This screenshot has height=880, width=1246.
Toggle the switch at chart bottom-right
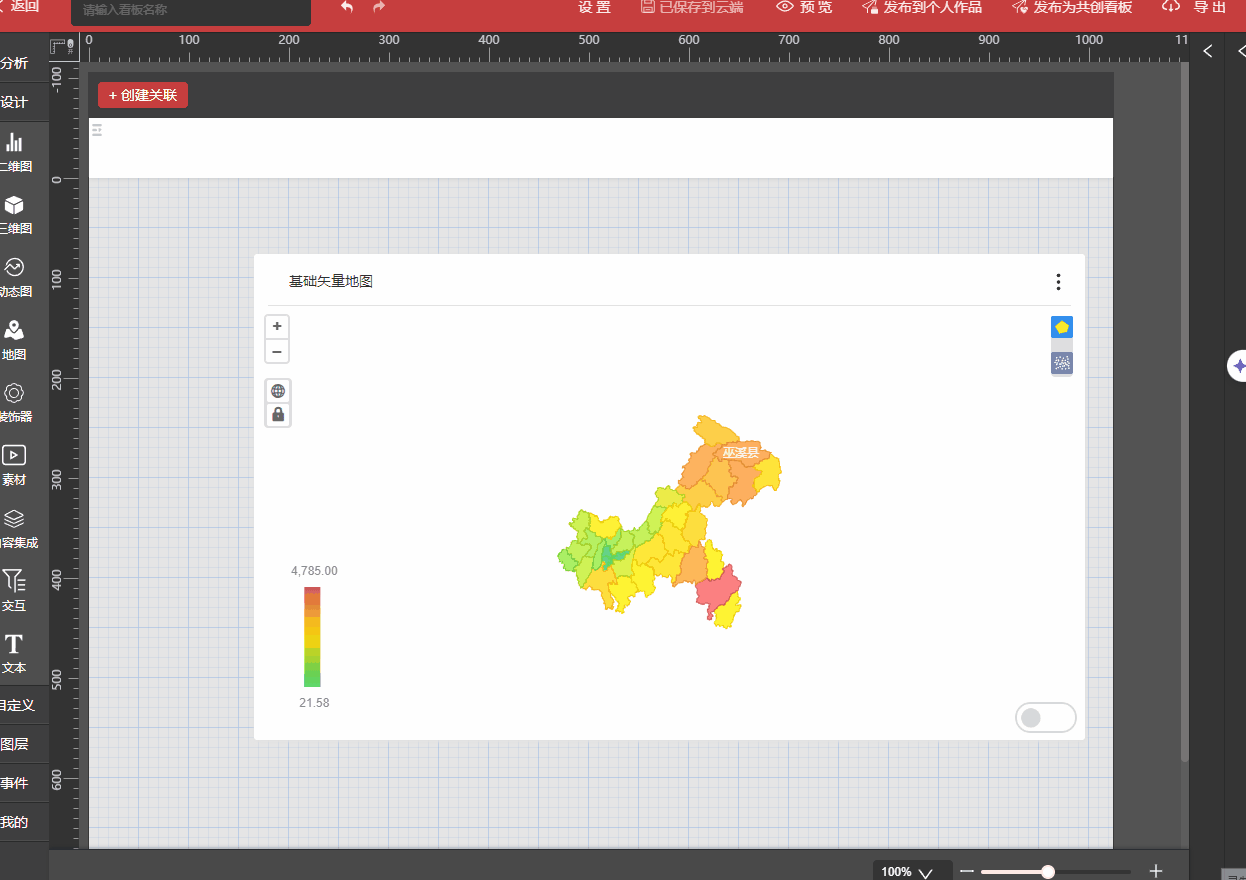click(x=1045, y=717)
